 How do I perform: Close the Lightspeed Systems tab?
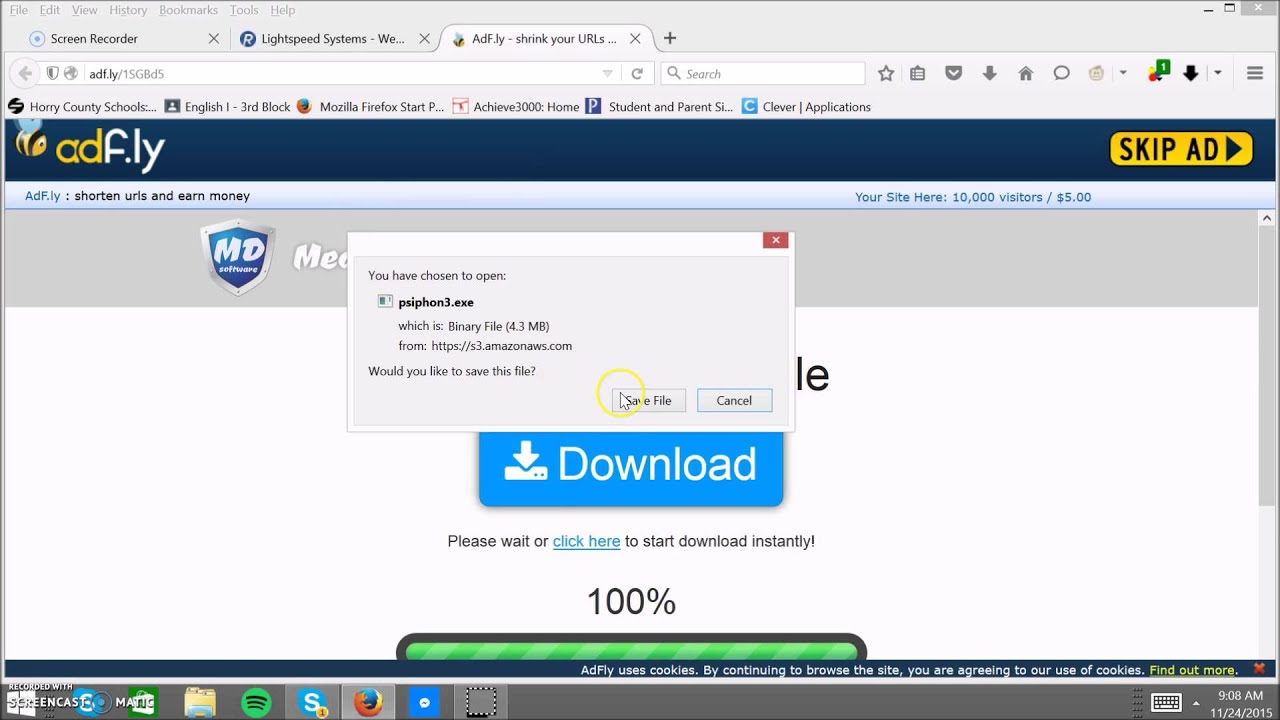point(424,39)
